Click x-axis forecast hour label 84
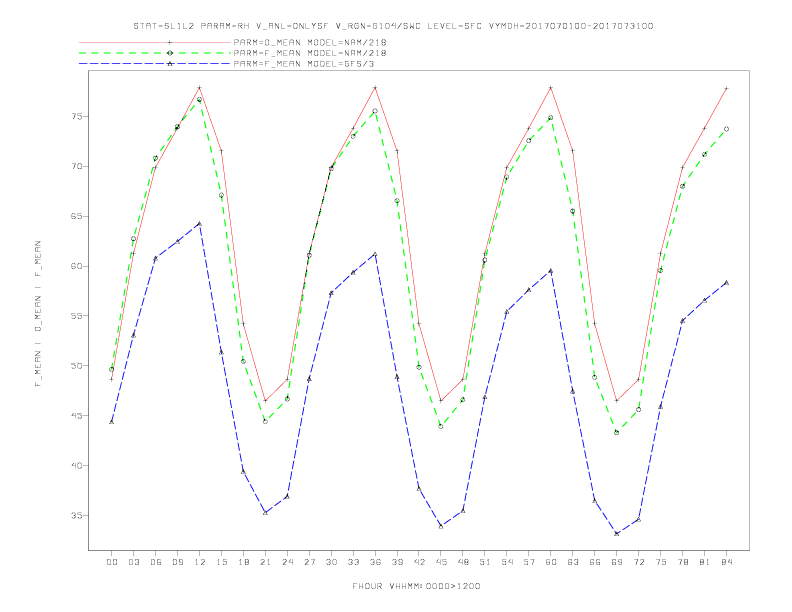The height and width of the screenshot is (612, 792). pos(727,562)
